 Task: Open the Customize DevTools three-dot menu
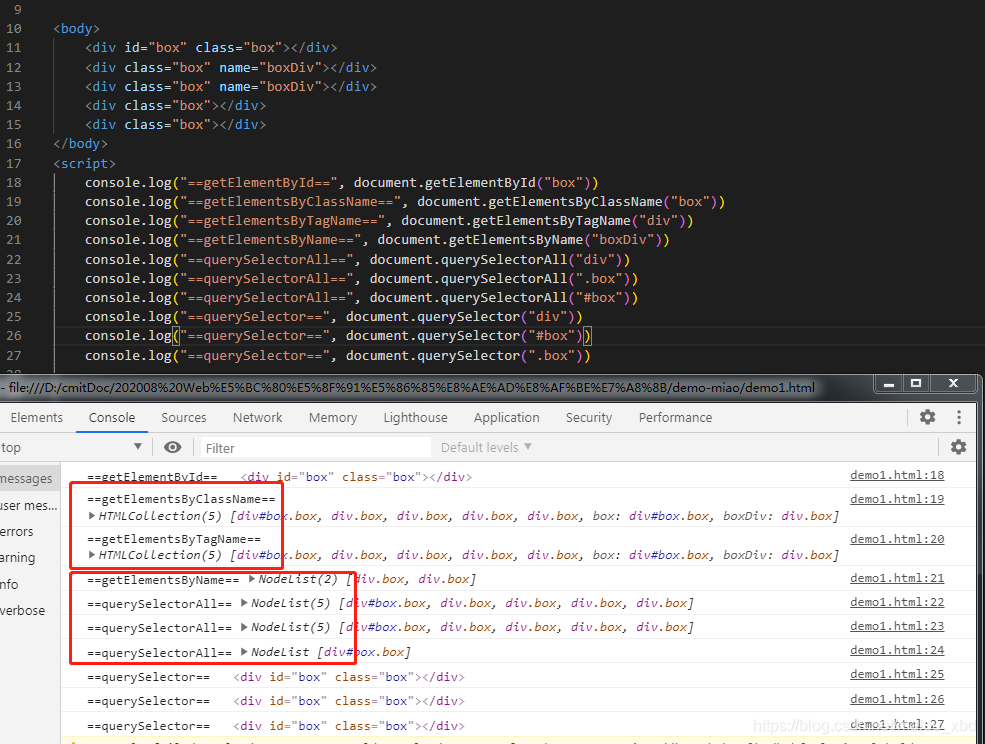pyautogui.click(x=959, y=417)
